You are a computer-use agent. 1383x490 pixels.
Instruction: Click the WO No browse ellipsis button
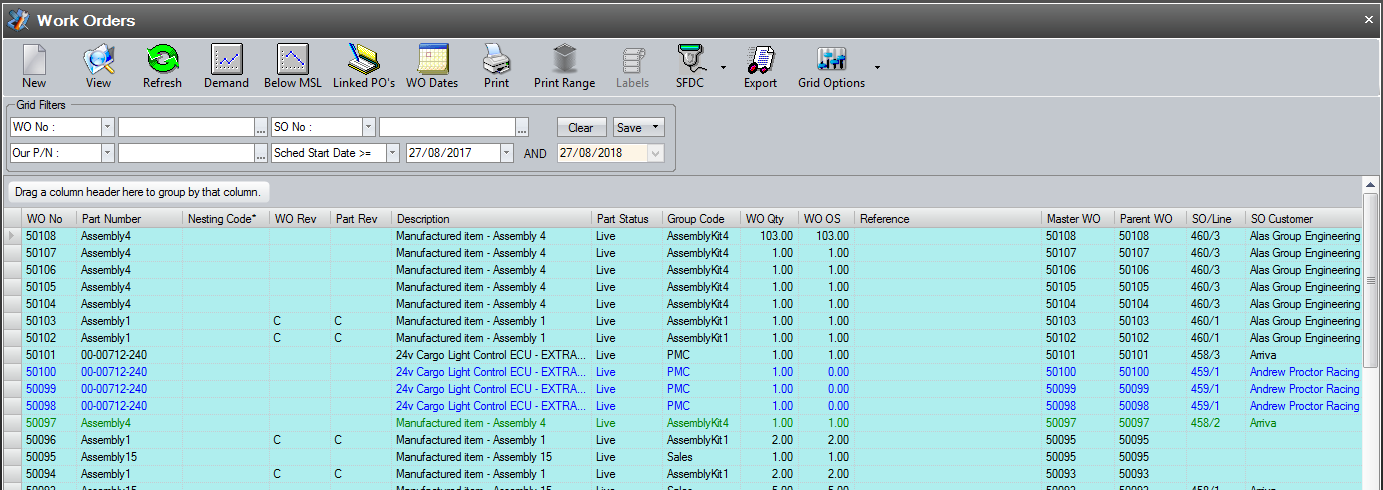click(260, 127)
